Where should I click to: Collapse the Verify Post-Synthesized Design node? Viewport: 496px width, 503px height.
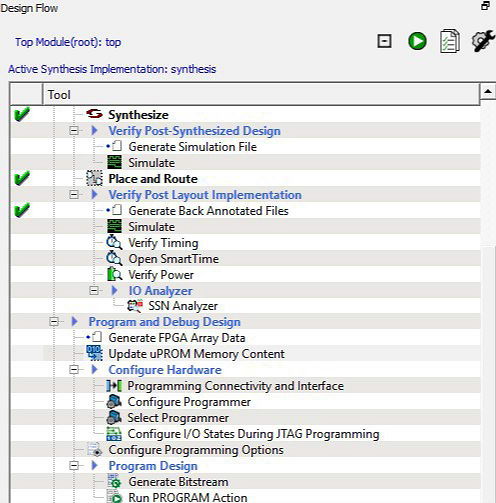pyautogui.click(x=74, y=131)
